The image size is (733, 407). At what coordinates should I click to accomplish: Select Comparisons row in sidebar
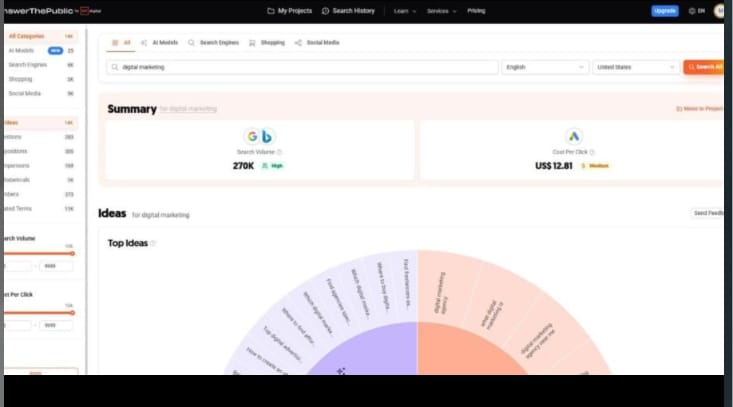(41, 165)
